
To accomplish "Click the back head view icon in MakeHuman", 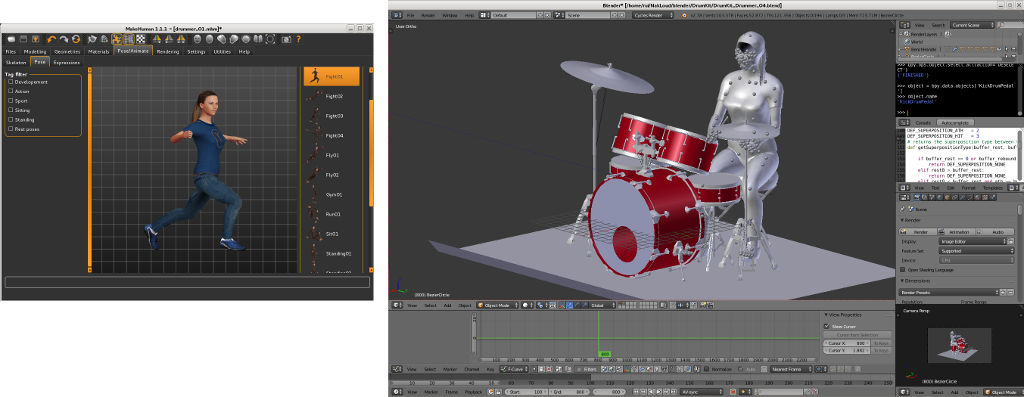I will (209, 39).
